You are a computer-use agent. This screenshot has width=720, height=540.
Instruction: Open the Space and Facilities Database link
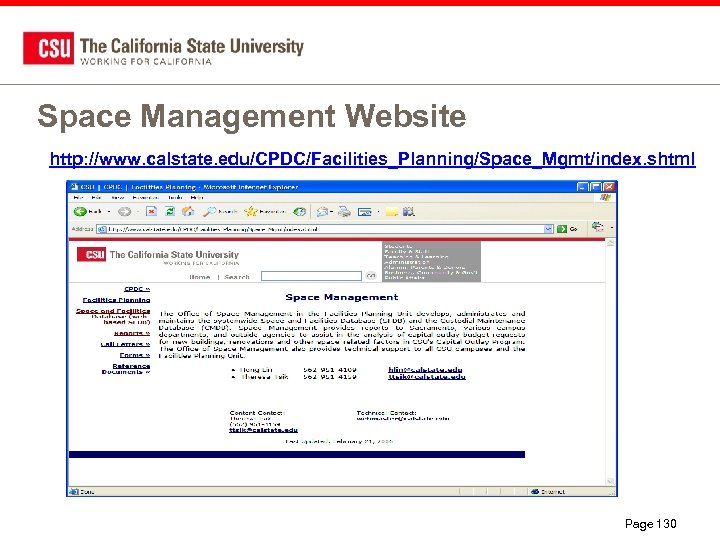pos(113,316)
